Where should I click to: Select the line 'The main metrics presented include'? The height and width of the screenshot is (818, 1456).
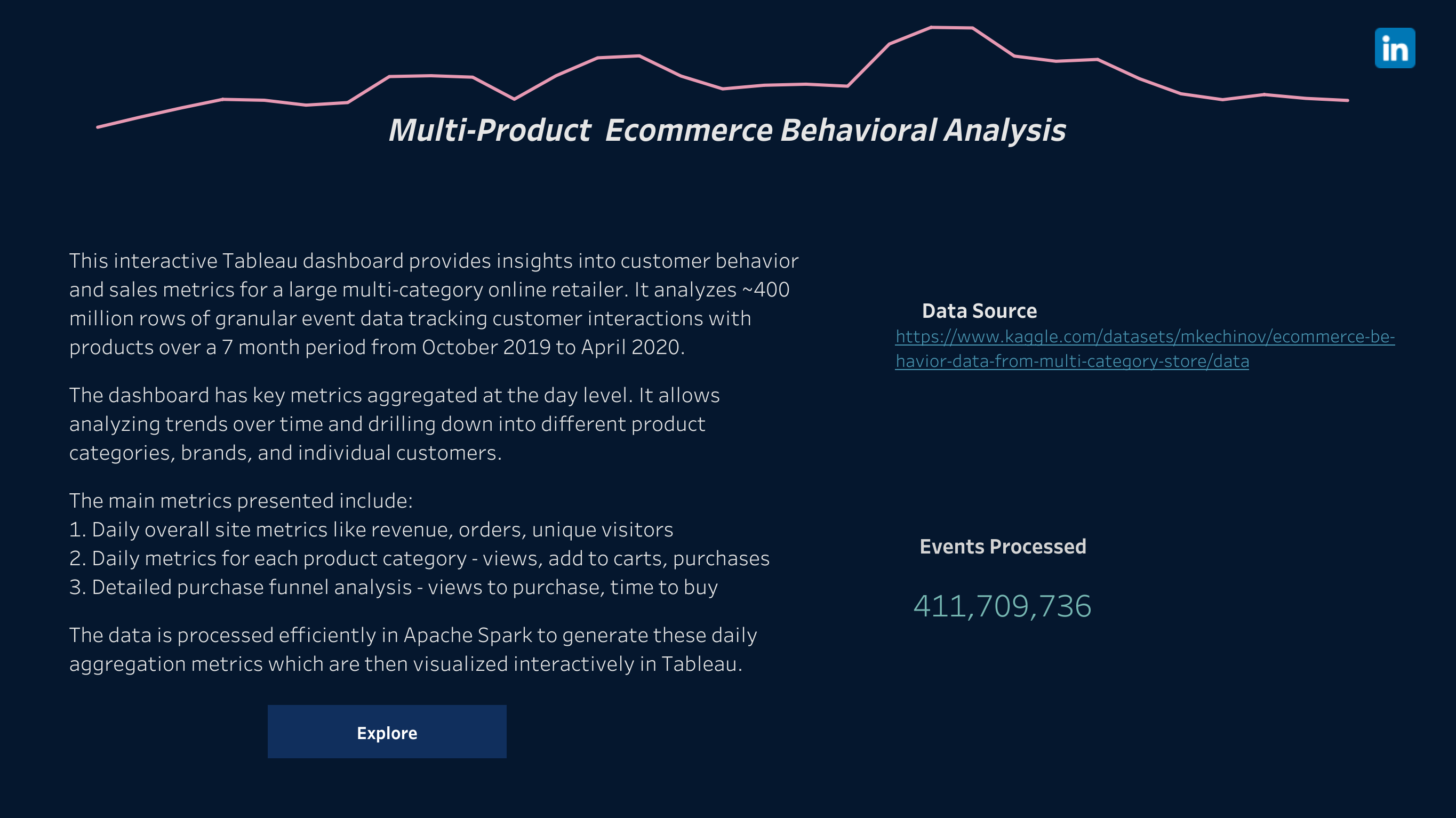point(241,501)
